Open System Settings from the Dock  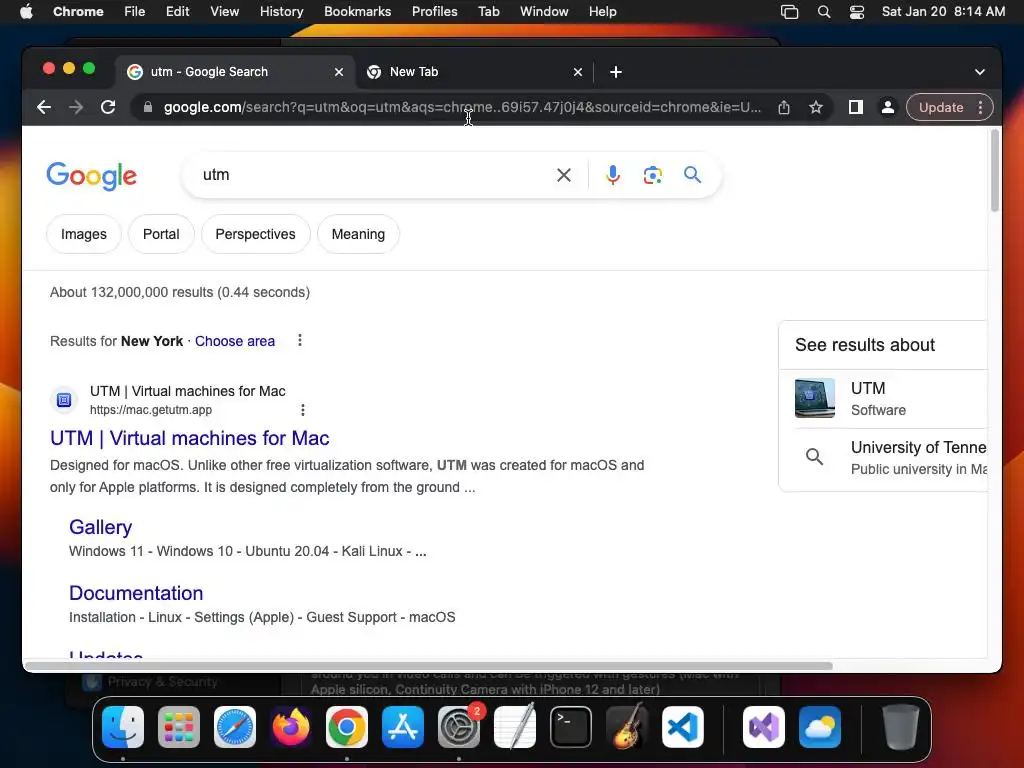click(x=459, y=727)
